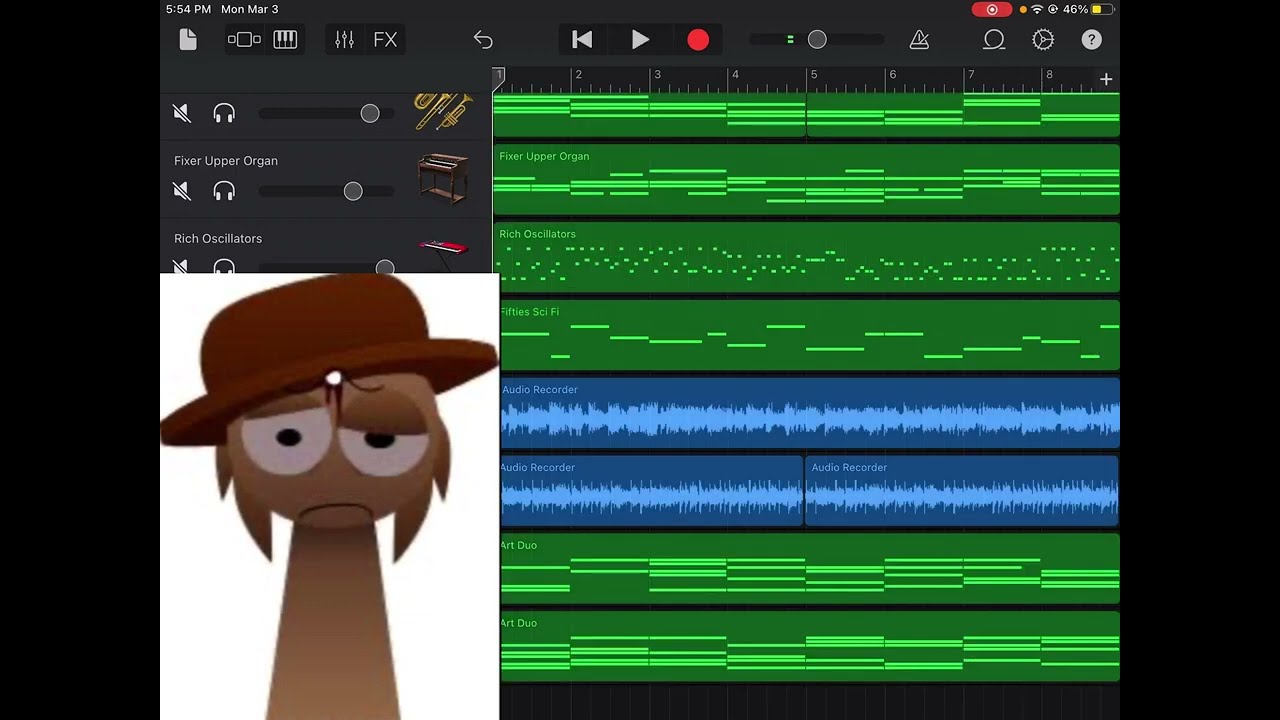Adjust brass horn track volume slider
Screen dimensions: 1280x720
370,113
